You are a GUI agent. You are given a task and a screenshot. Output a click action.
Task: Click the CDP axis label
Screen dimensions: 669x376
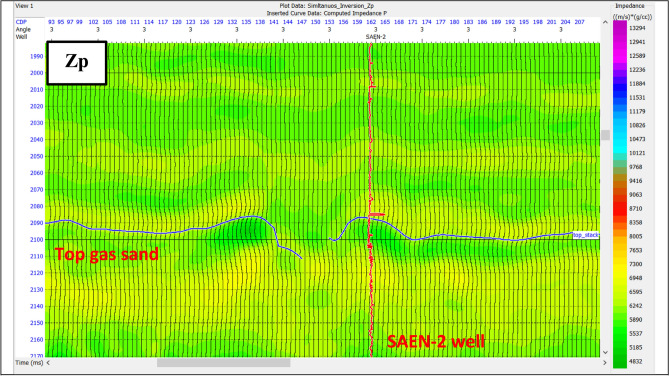click(x=21, y=22)
